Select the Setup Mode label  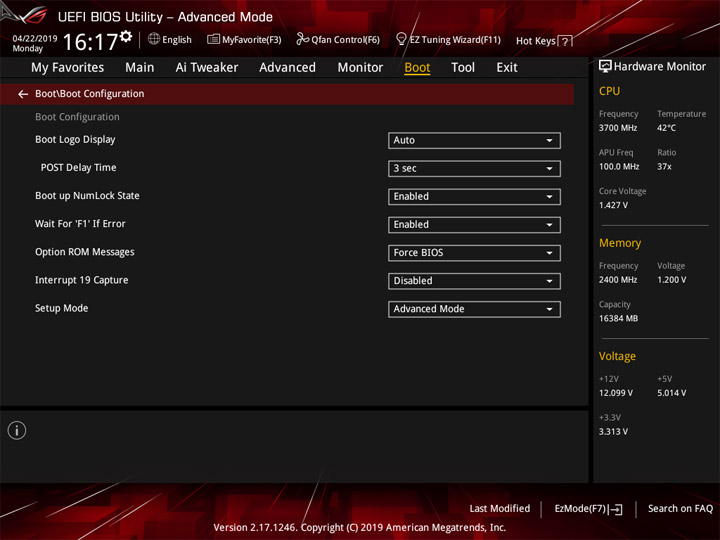click(x=62, y=308)
